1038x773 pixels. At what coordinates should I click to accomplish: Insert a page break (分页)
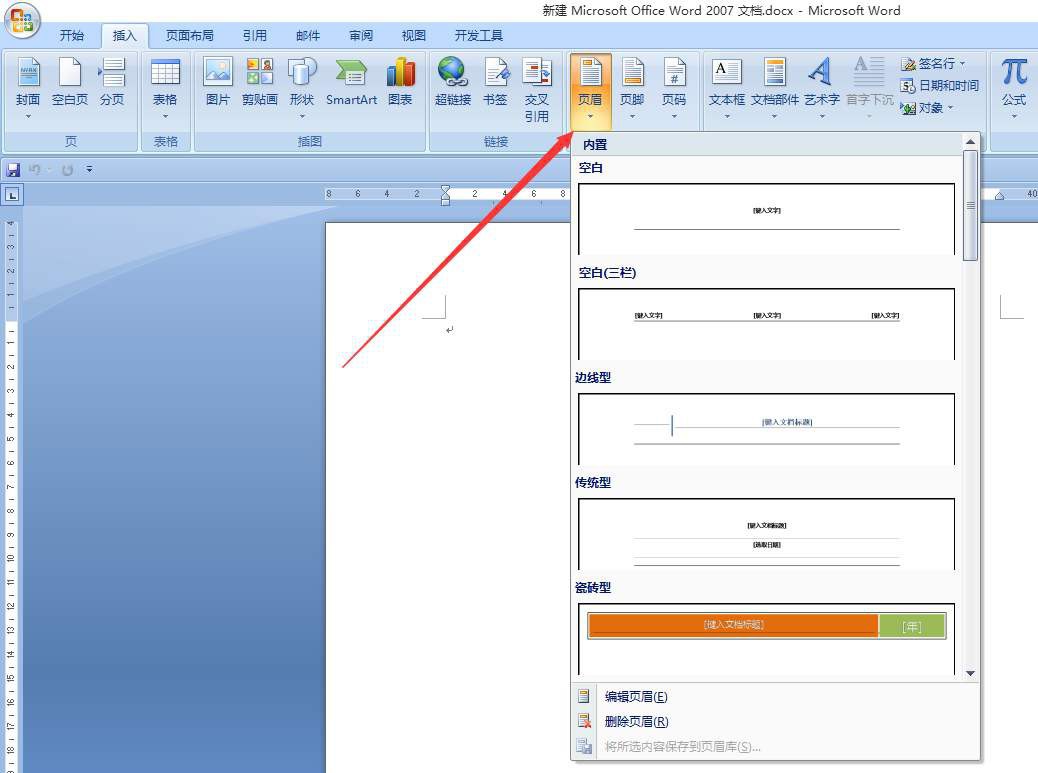112,83
